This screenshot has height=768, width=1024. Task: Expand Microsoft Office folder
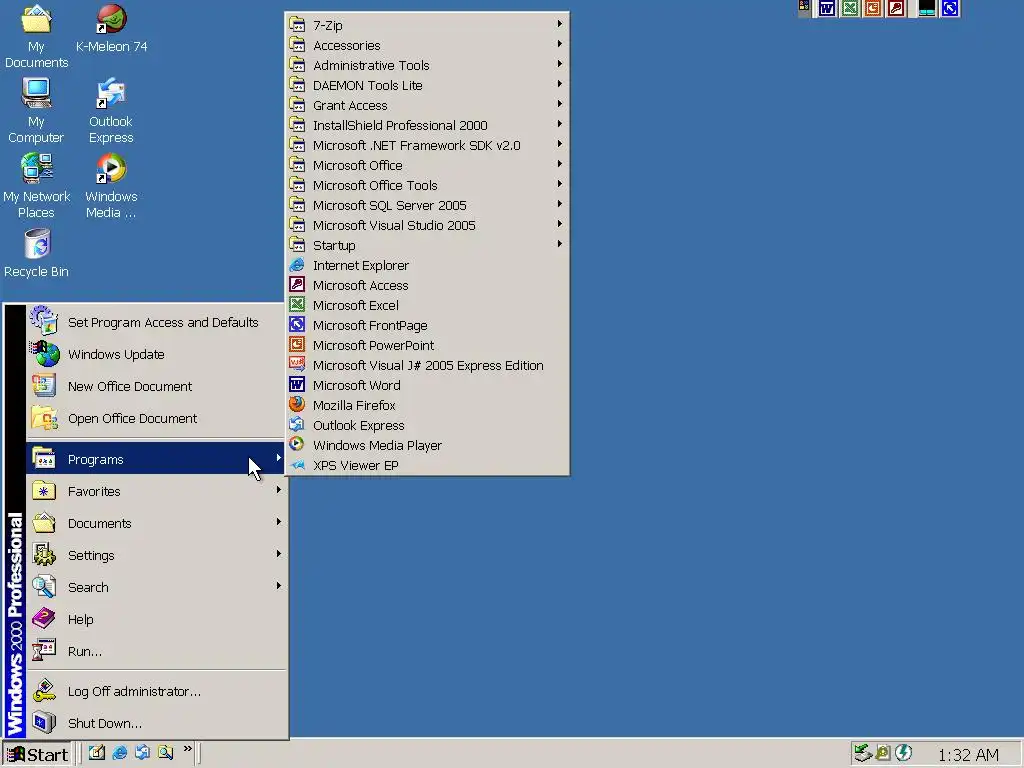(x=427, y=165)
